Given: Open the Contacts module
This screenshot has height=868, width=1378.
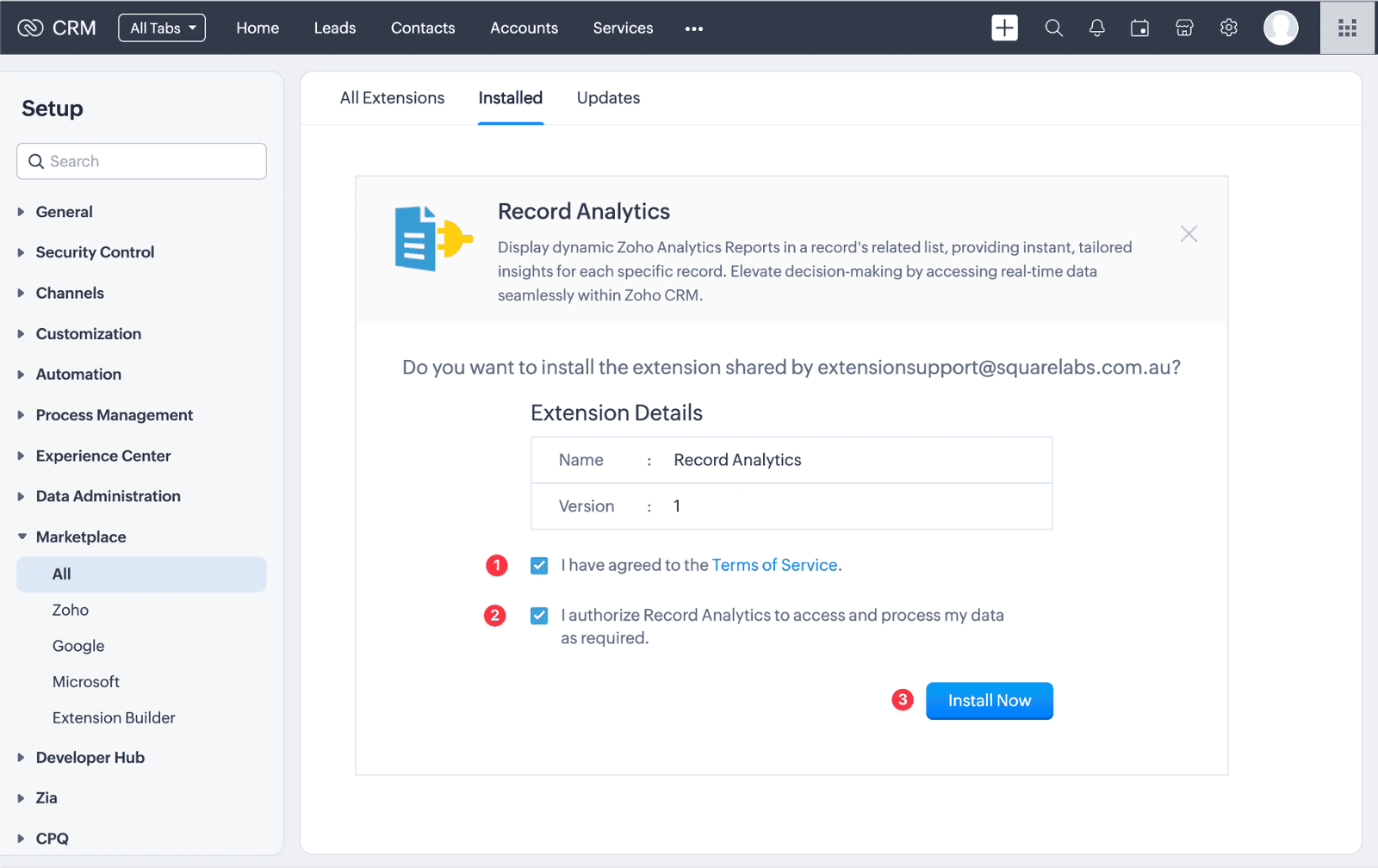Looking at the screenshot, I should click(423, 28).
